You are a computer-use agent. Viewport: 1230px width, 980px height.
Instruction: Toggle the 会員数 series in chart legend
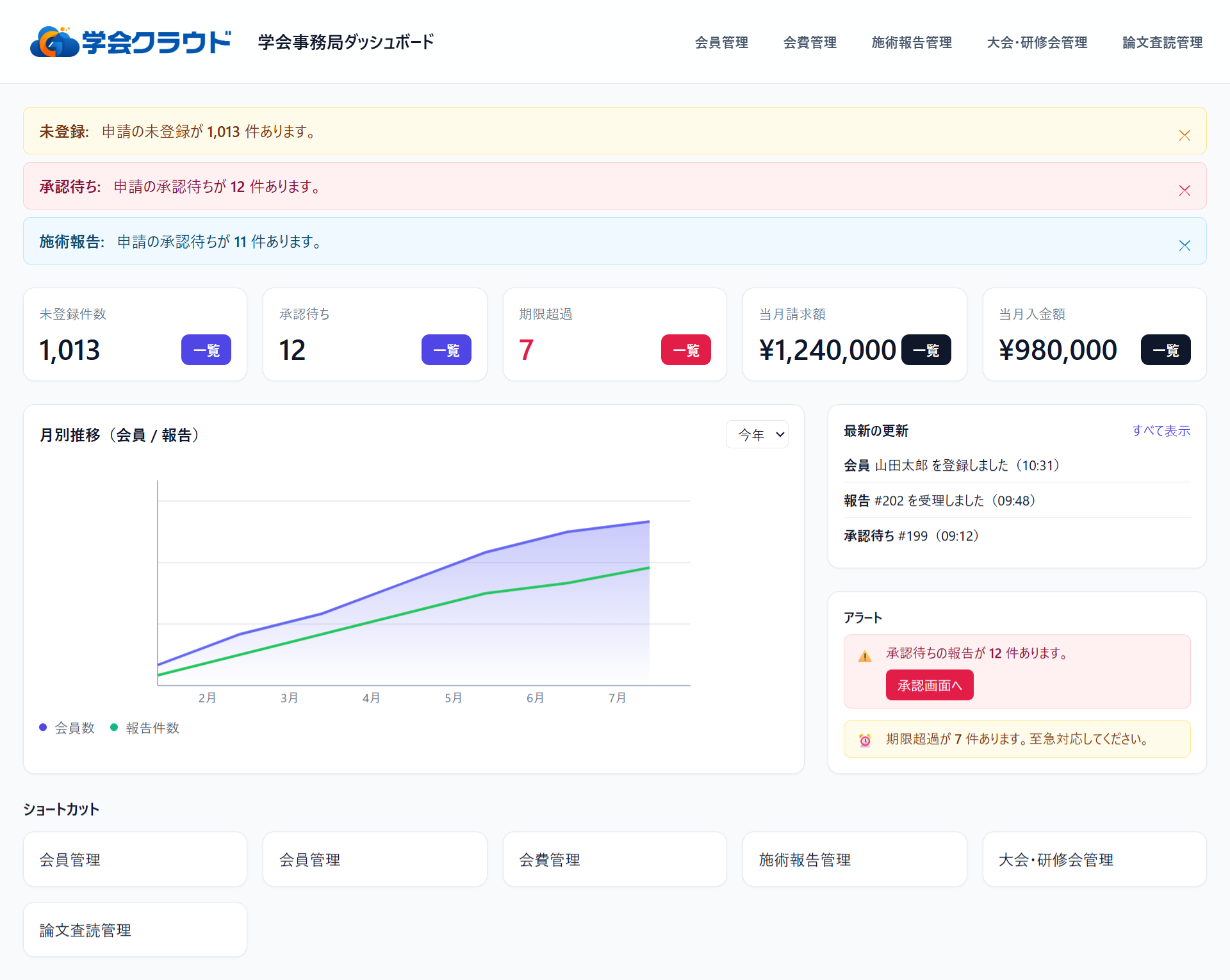[x=67, y=728]
